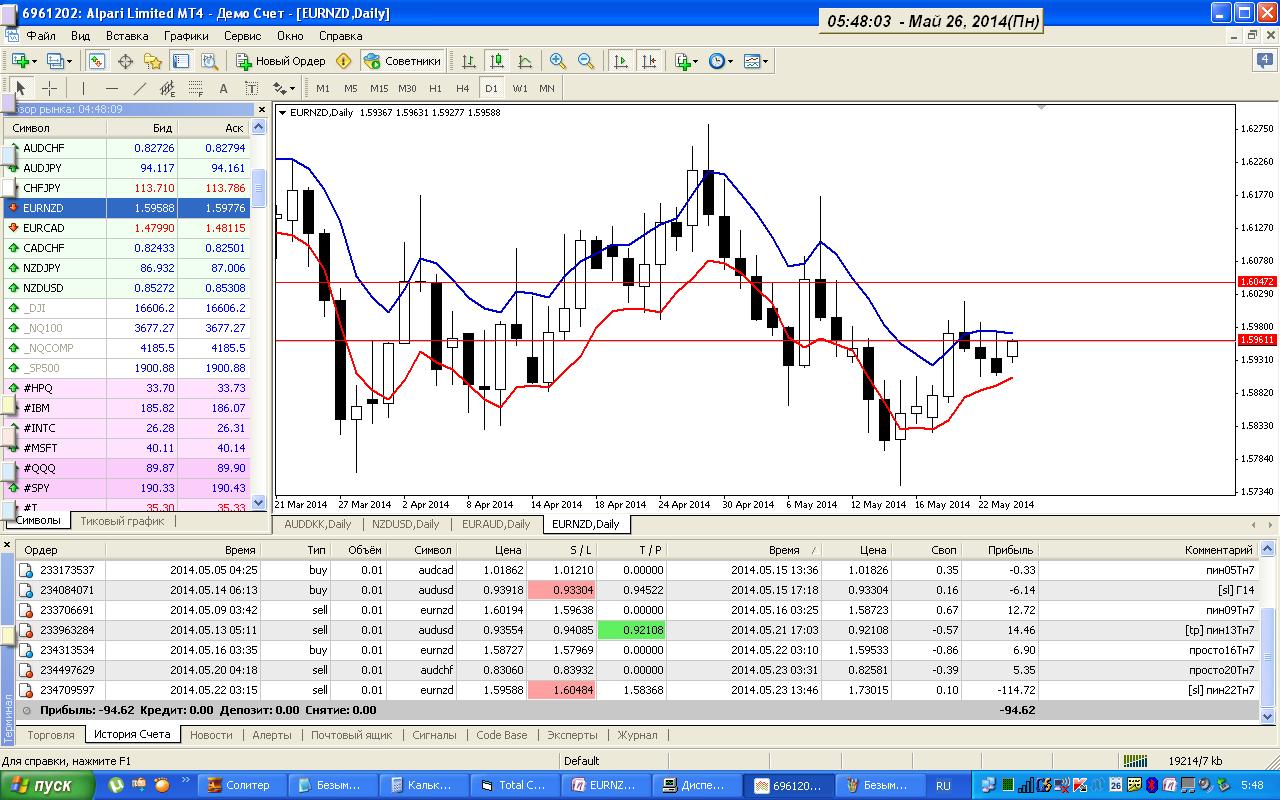Toggle chart auto scroll button
1280x800 pixels.
click(621, 61)
